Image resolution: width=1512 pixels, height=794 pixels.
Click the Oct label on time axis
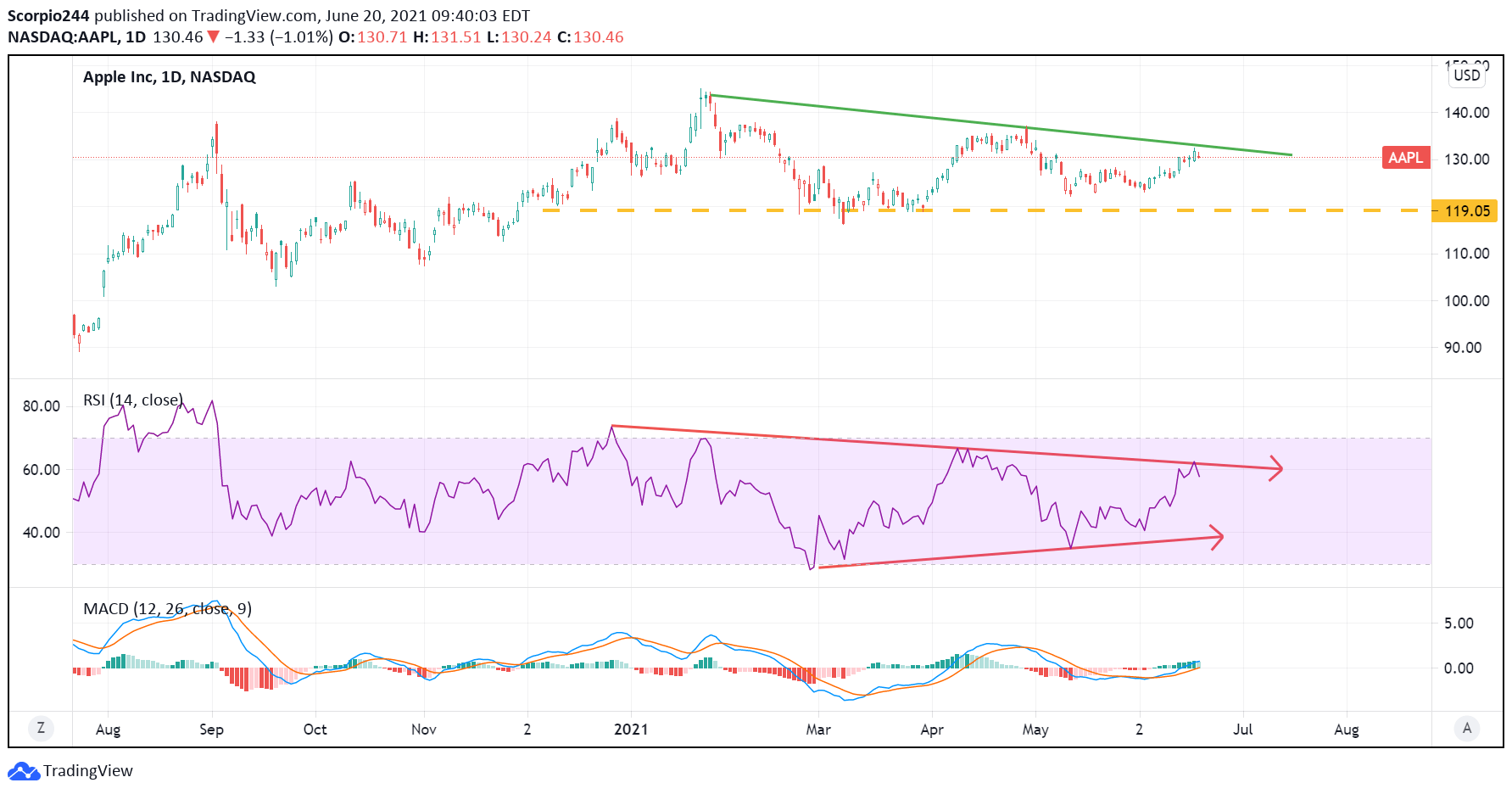click(x=315, y=730)
